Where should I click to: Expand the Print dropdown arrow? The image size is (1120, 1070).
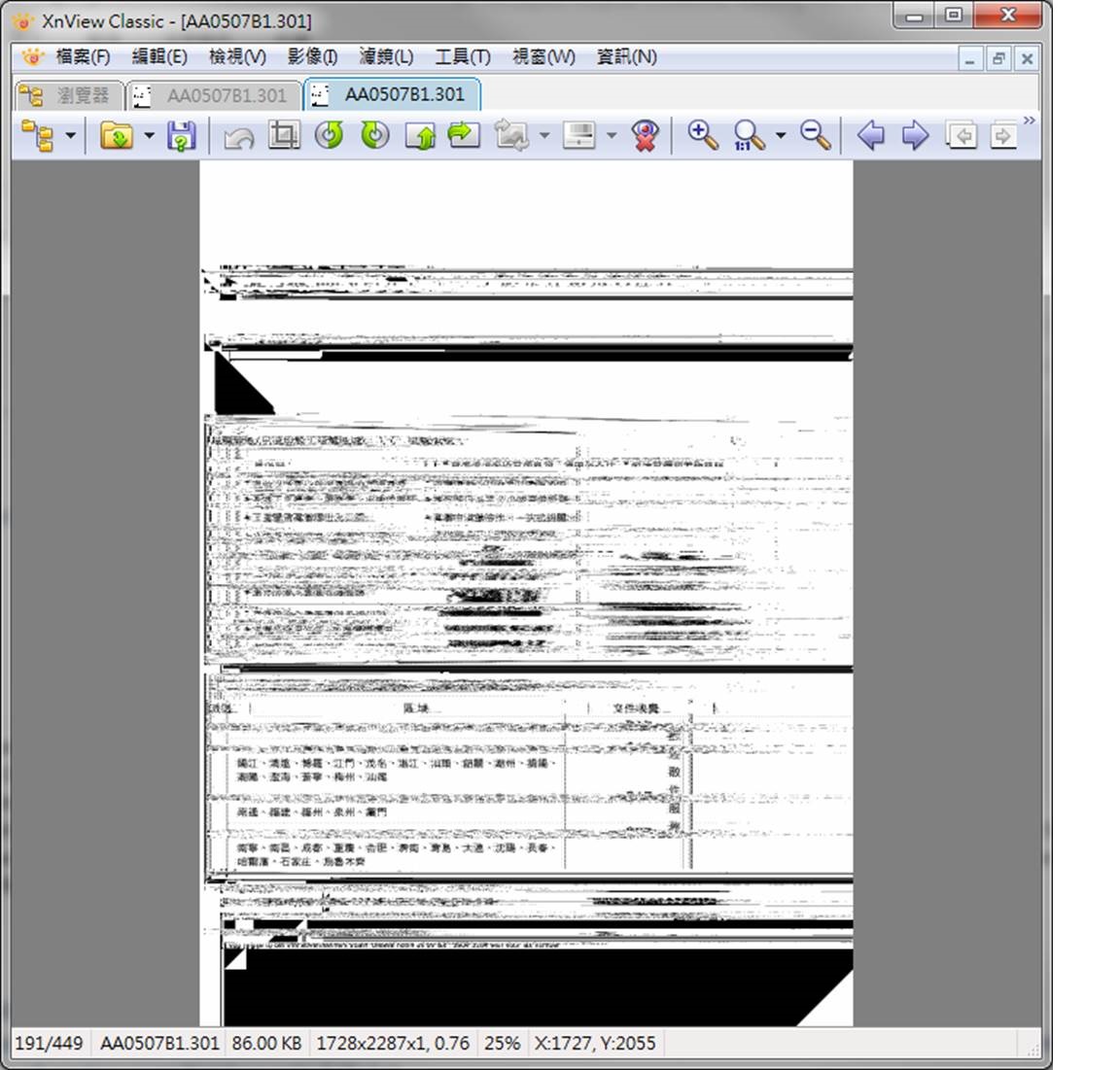point(612,135)
